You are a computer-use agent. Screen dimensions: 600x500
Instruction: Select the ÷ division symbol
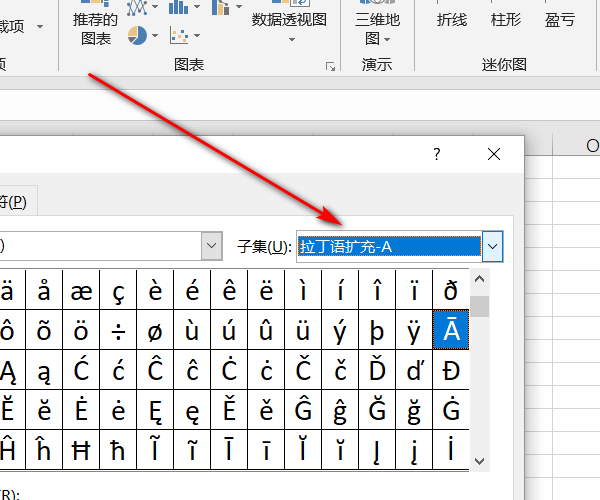click(120, 328)
